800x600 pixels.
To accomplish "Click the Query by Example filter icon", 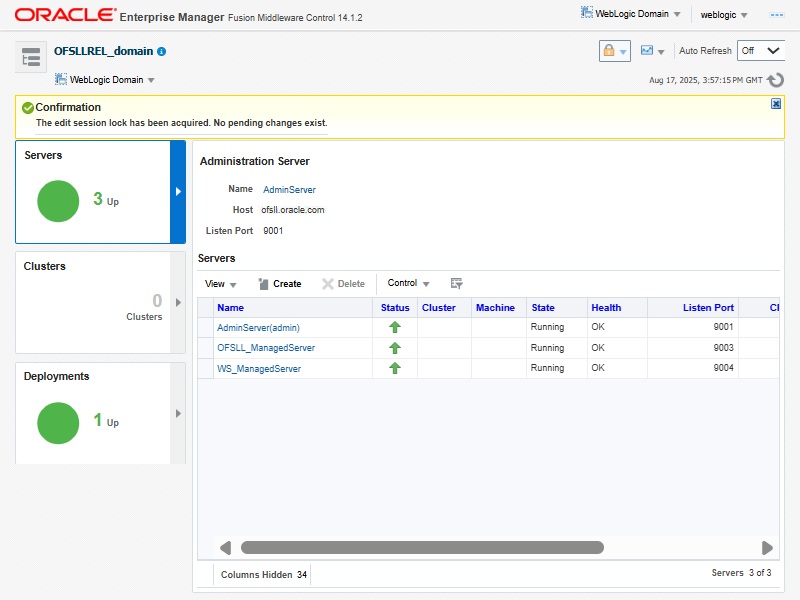I will [457, 284].
